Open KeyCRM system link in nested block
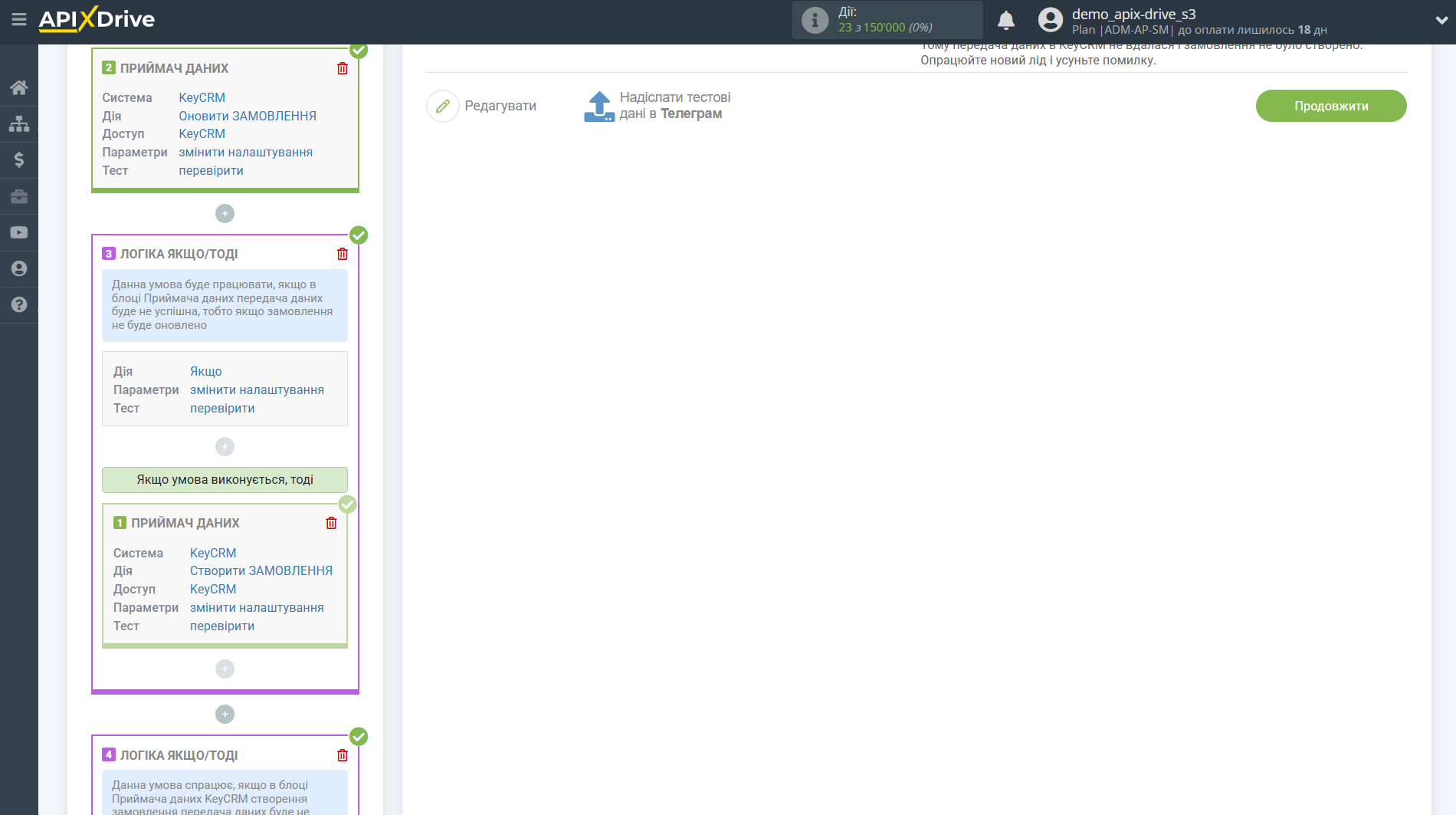1456x815 pixels. (x=213, y=553)
